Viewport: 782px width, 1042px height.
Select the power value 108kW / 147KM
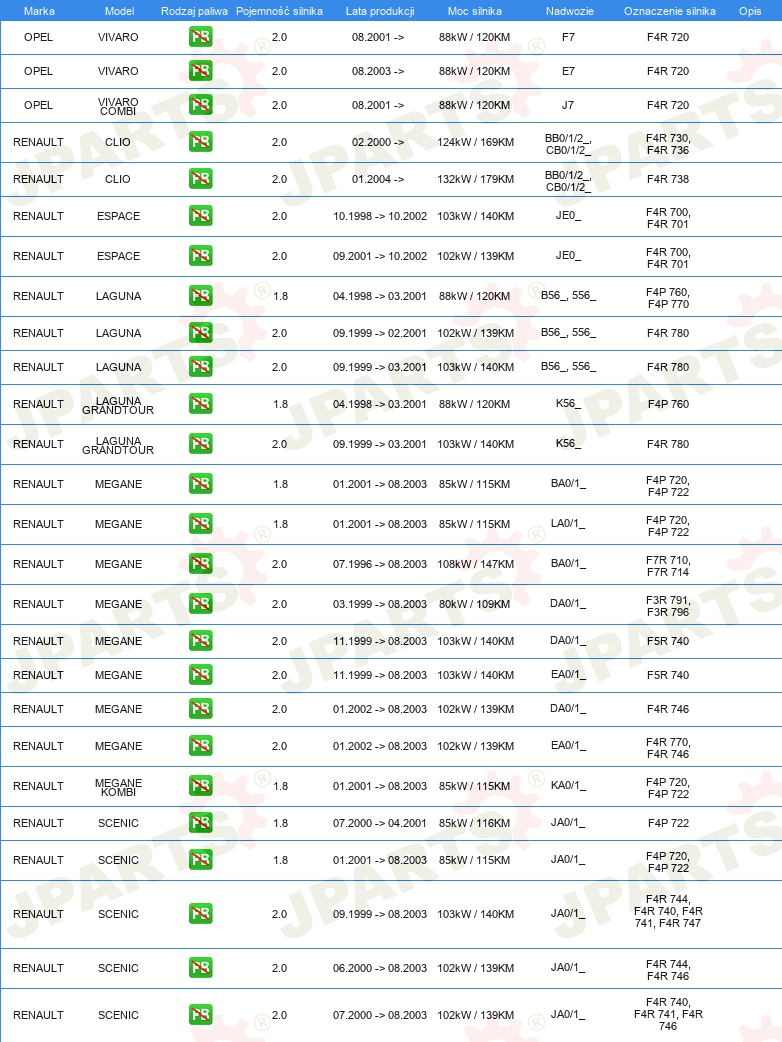tap(476, 564)
